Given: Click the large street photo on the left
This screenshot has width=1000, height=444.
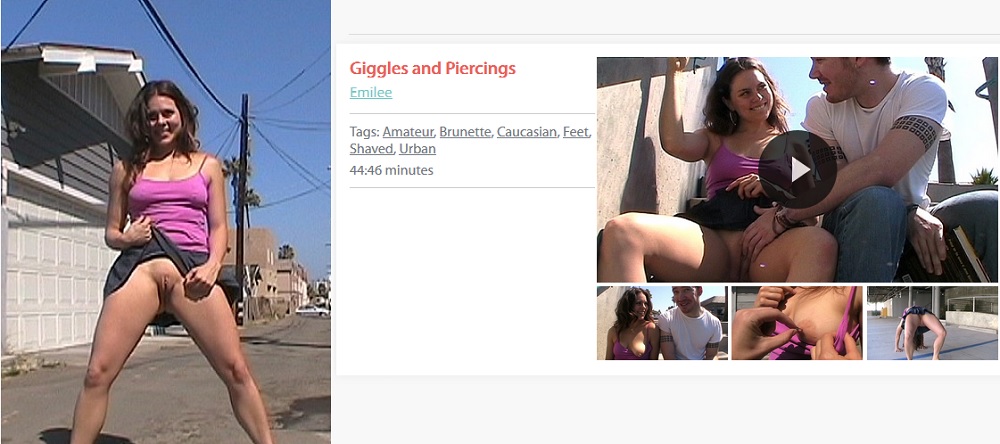Looking at the screenshot, I should tap(166, 222).
